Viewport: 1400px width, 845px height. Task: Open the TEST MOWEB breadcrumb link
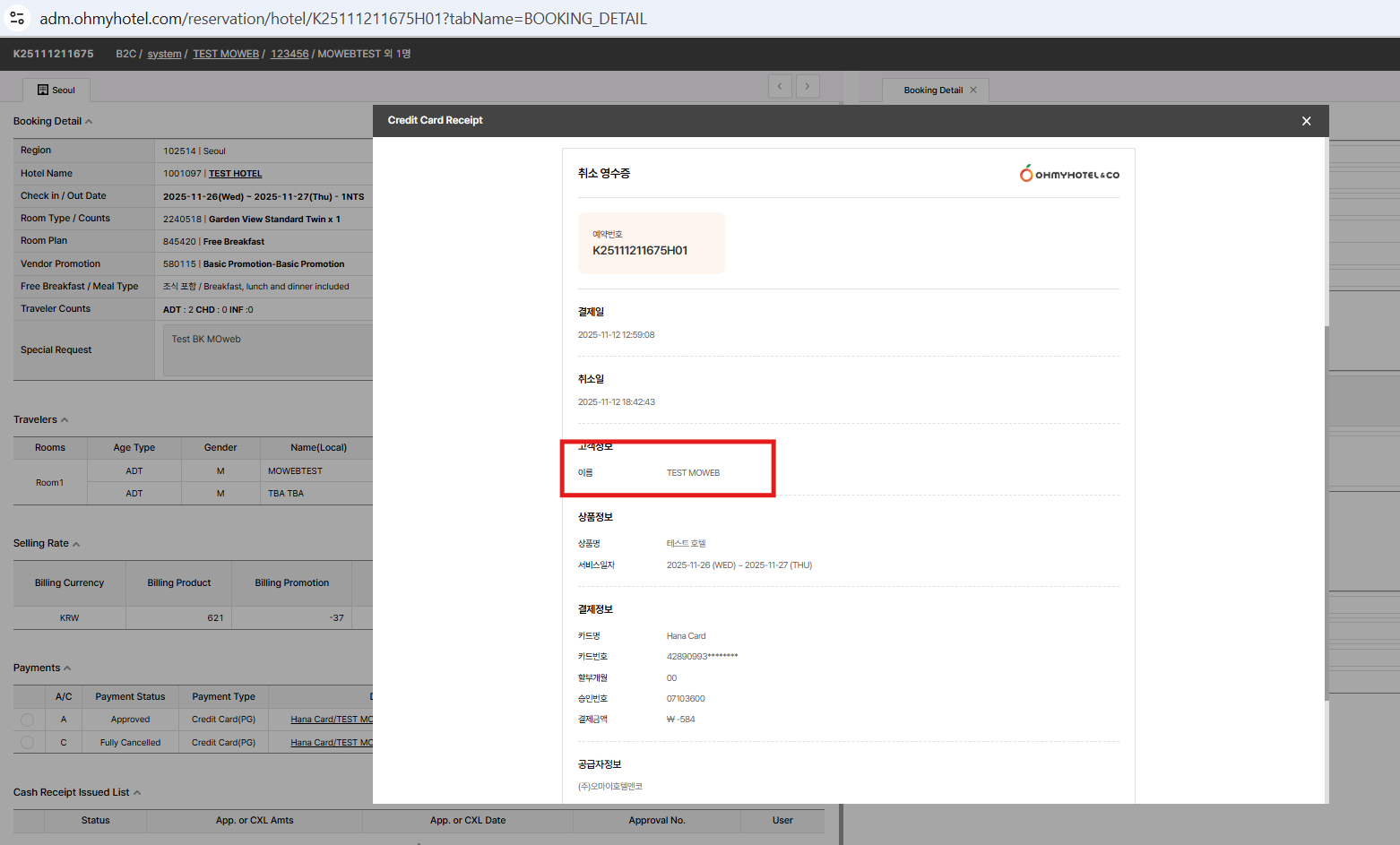point(226,54)
